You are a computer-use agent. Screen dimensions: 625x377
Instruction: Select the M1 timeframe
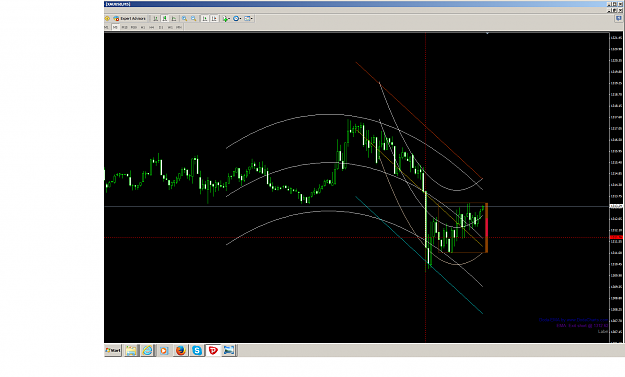106,27
